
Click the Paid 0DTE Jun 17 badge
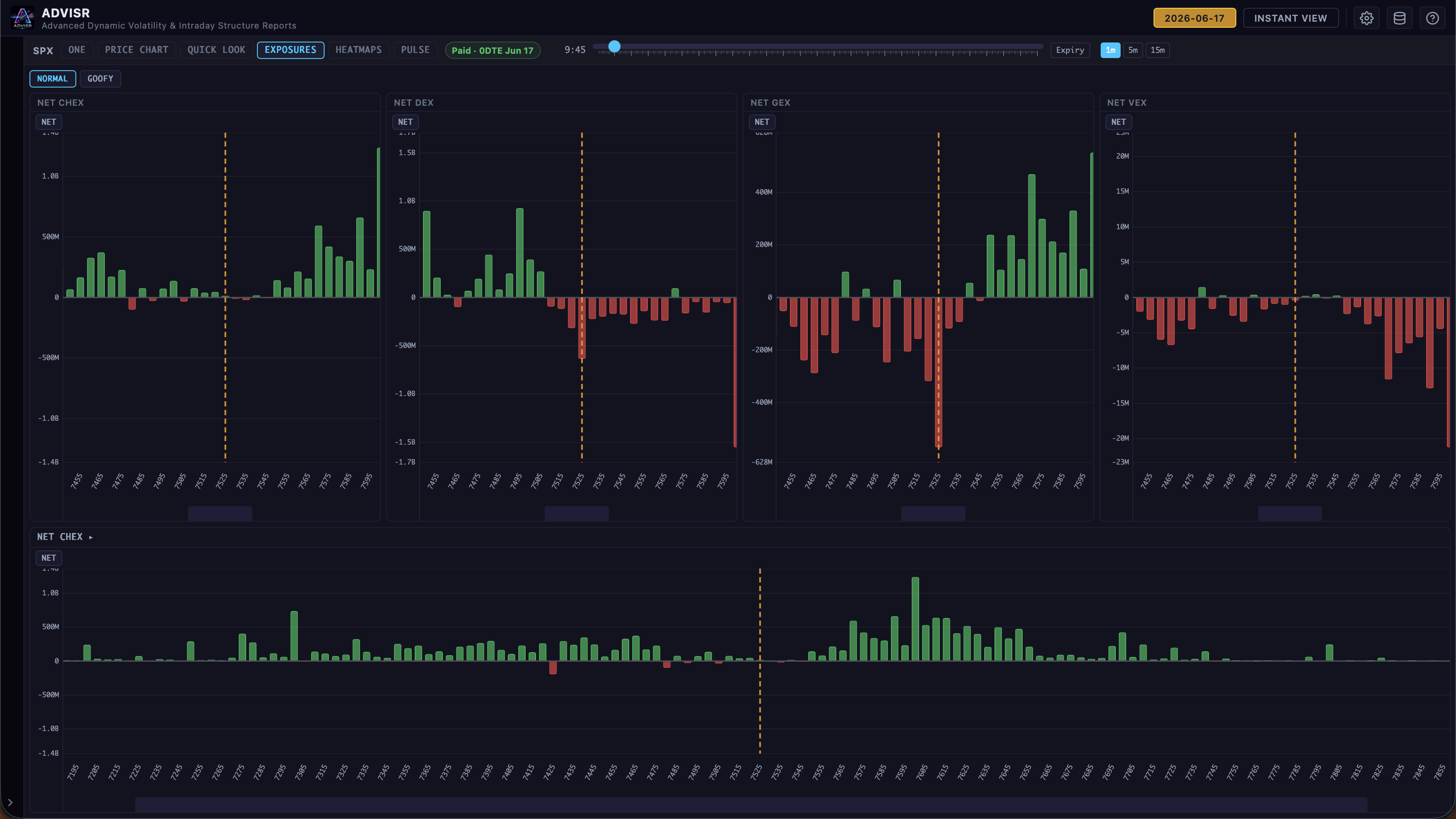coord(492,50)
